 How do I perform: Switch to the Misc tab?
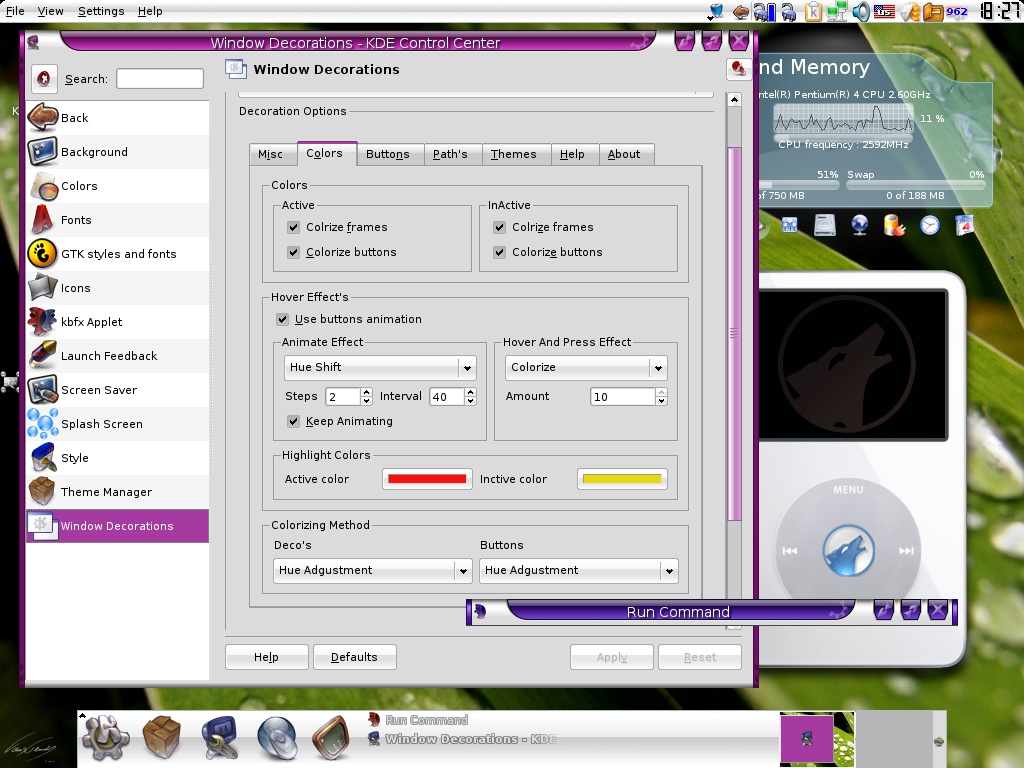270,154
